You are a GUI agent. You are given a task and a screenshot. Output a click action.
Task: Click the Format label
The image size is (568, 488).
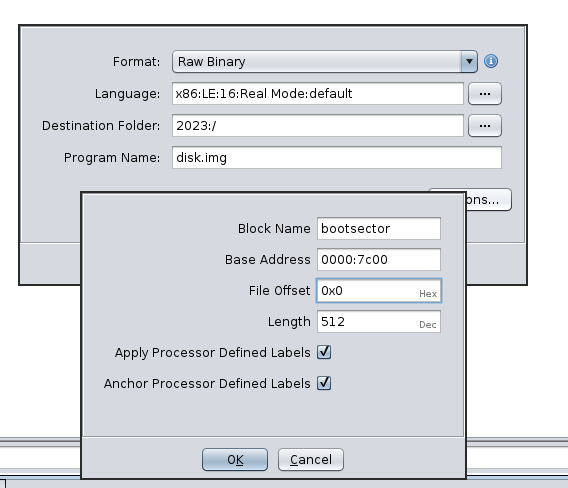(136, 62)
